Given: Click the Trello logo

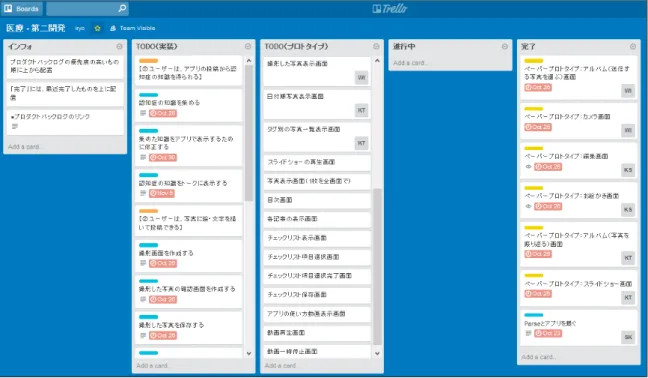Looking at the screenshot, I should (x=389, y=9).
